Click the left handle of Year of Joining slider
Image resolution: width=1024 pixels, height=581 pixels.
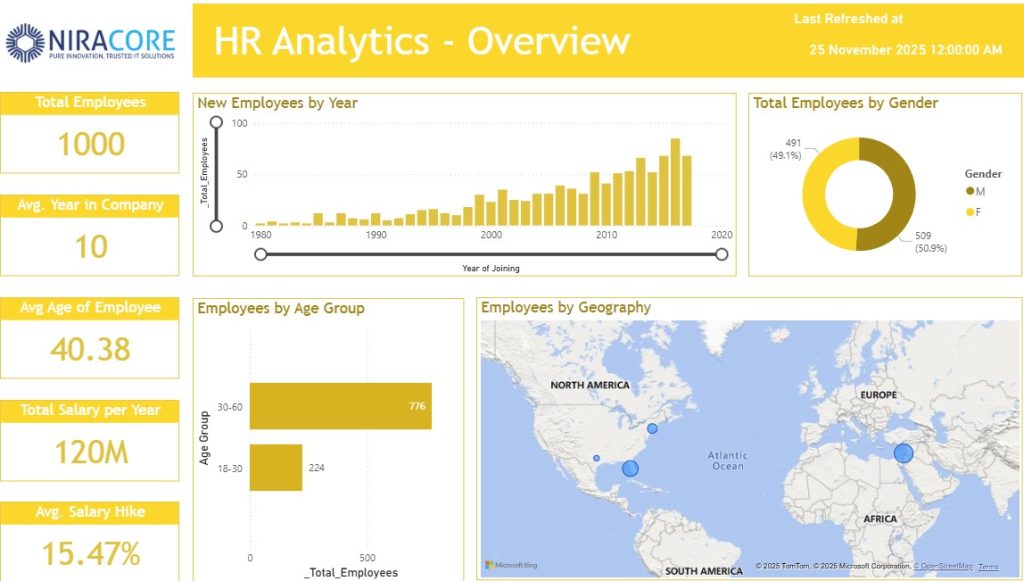(261, 255)
